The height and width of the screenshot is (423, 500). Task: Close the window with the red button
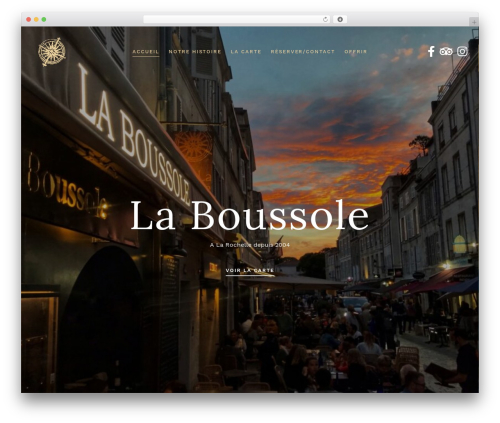(29, 19)
